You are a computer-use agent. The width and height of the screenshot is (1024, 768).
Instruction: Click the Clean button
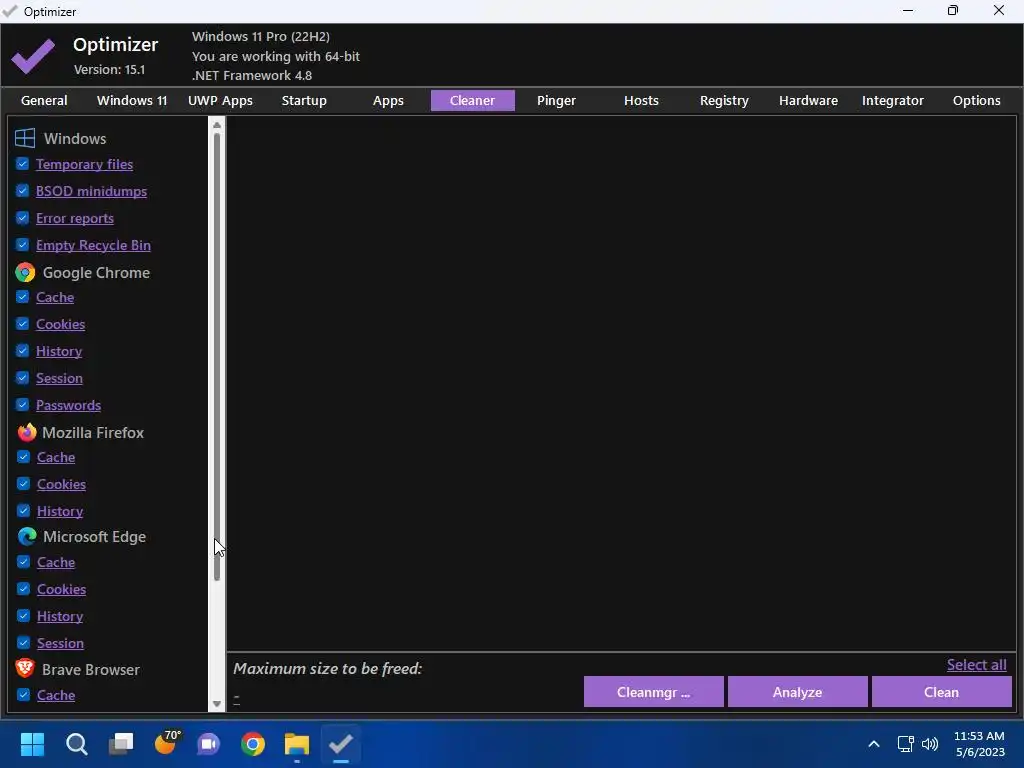coord(942,692)
